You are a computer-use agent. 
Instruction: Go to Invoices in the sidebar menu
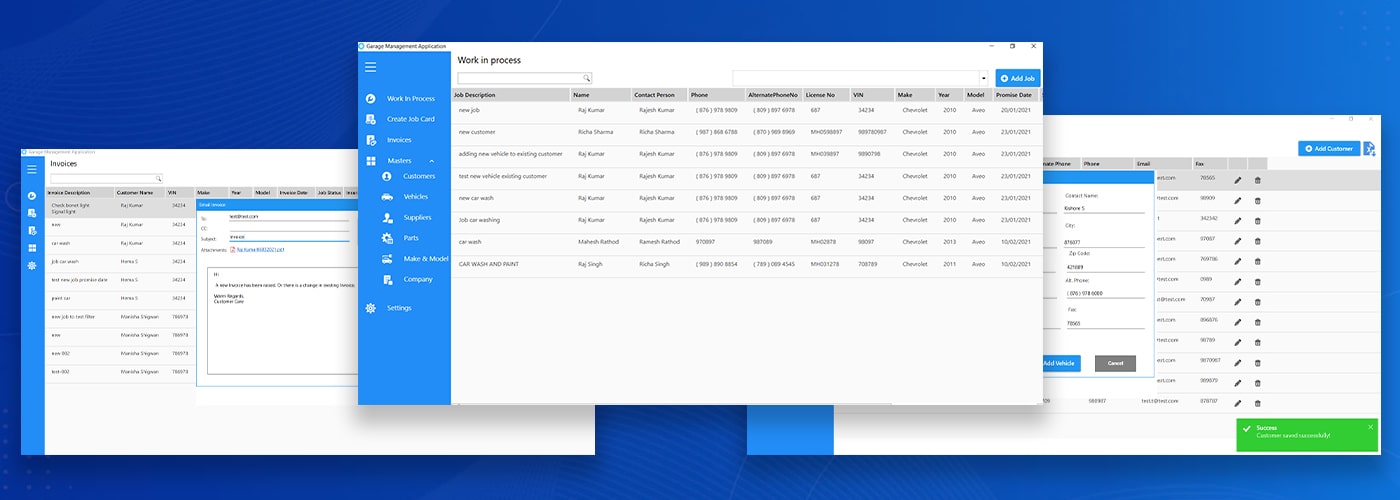pos(399,140)
